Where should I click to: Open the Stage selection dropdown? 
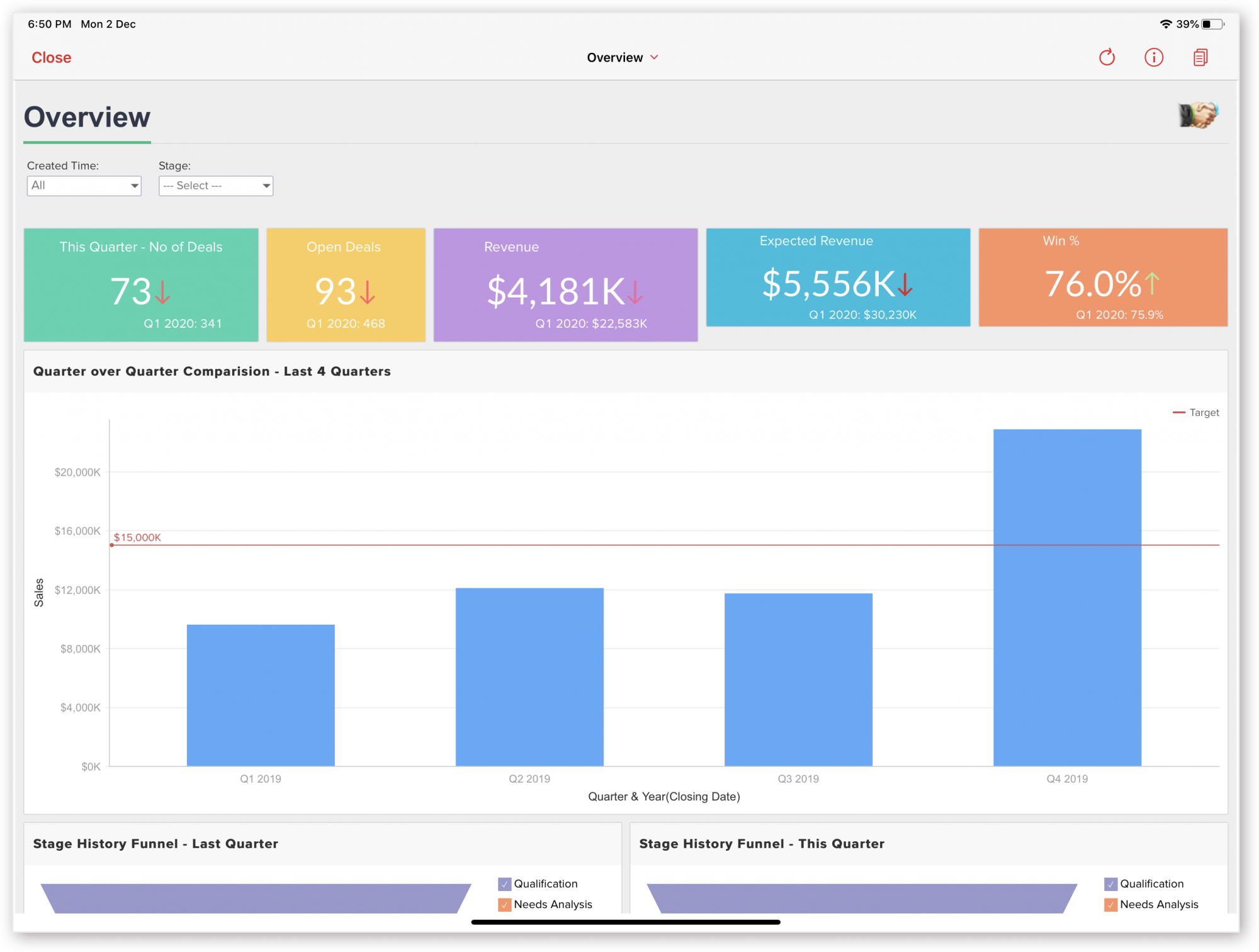[x=215, y=186]
